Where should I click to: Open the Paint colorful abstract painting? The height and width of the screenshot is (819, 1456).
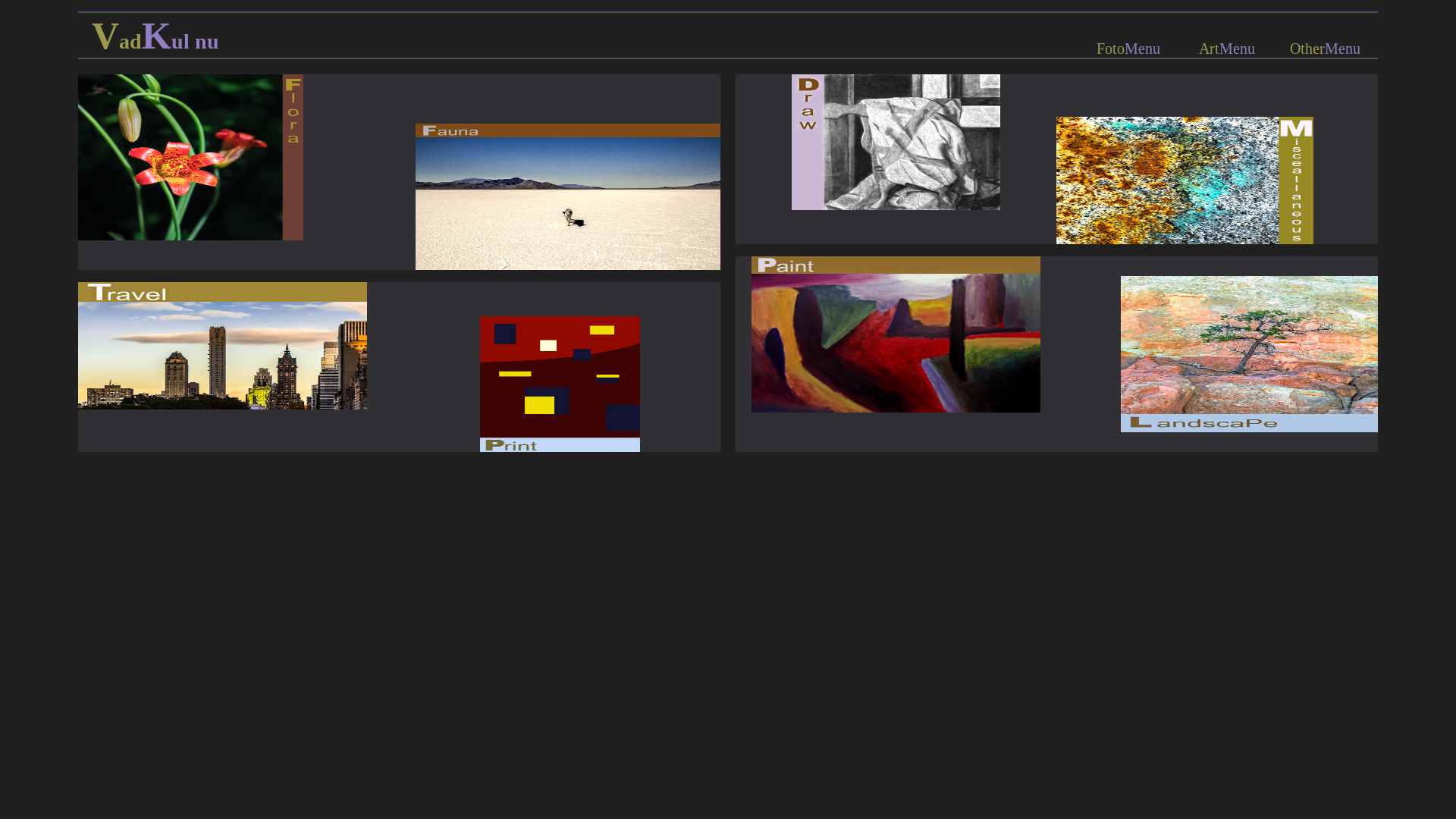(x=896, y=343)
